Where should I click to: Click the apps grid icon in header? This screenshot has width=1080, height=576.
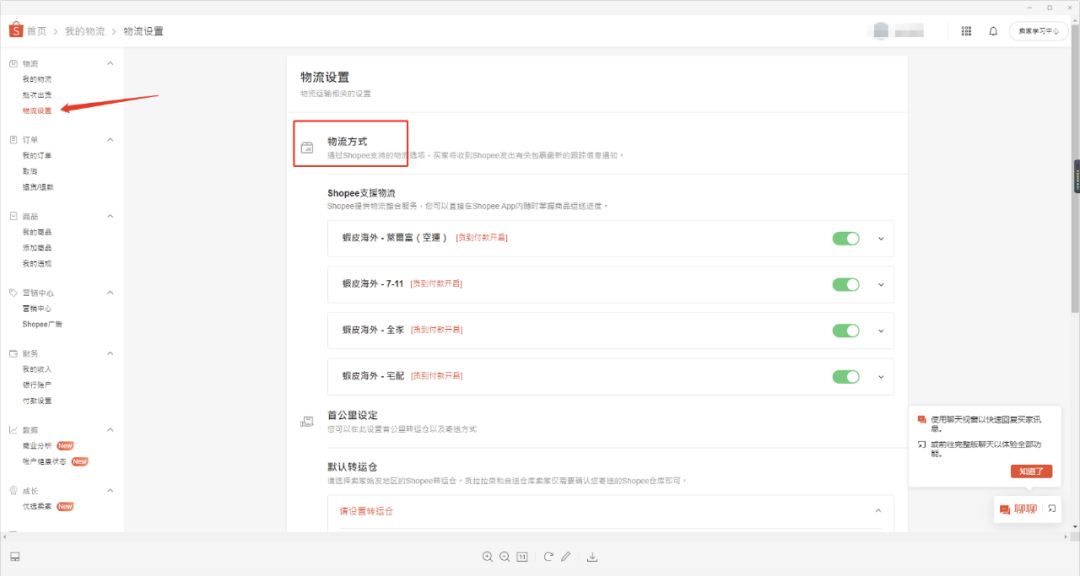966,31
